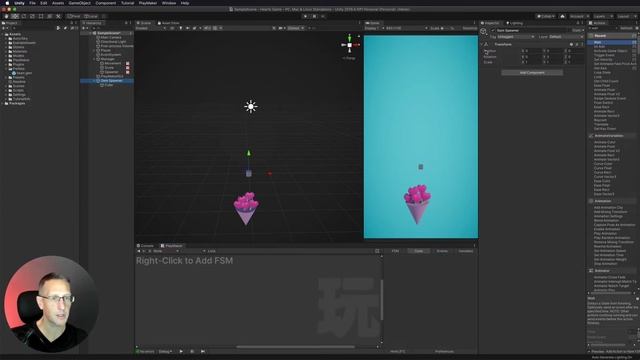Open the custom editor tools icon
Image resolution: width=640 pixels, height=360 pixels.
58,16
